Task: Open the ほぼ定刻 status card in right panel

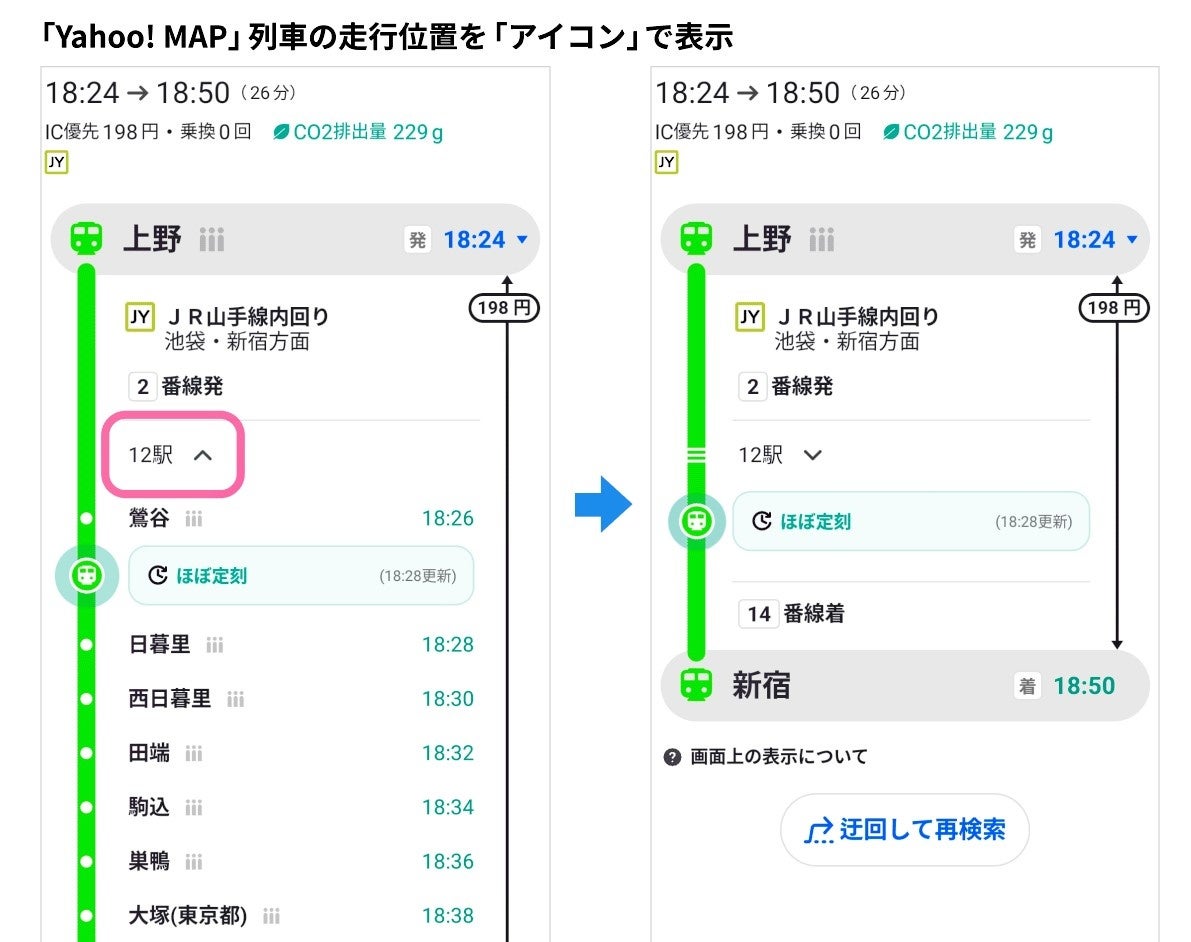Action: point(911,521)
